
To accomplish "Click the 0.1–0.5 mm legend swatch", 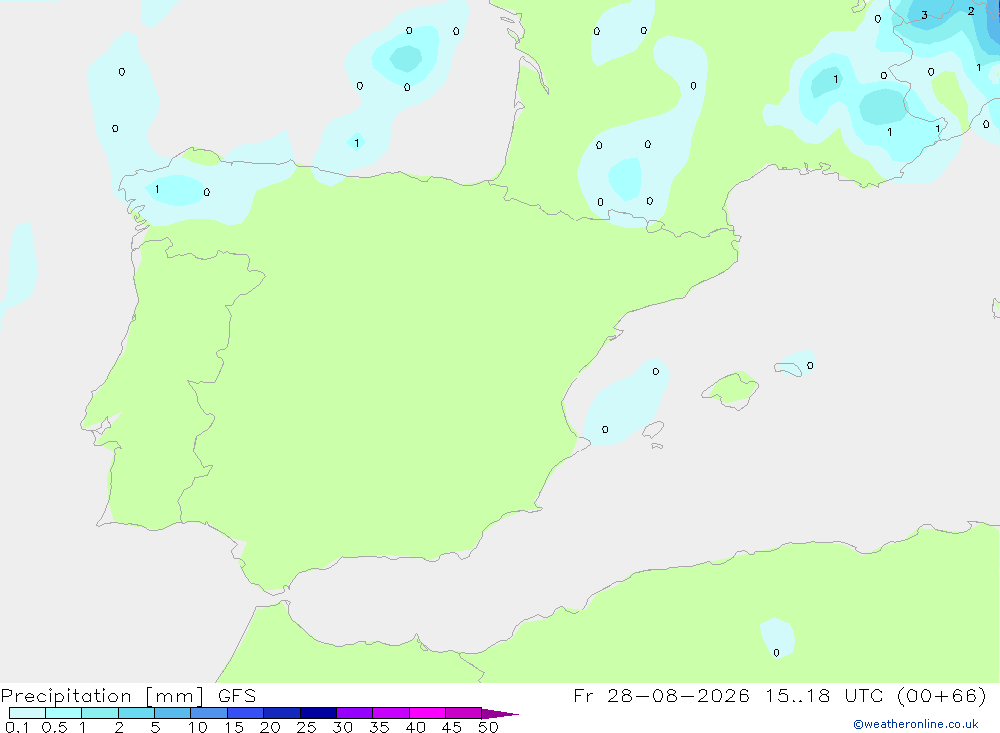I will click(x=27, y=713).
